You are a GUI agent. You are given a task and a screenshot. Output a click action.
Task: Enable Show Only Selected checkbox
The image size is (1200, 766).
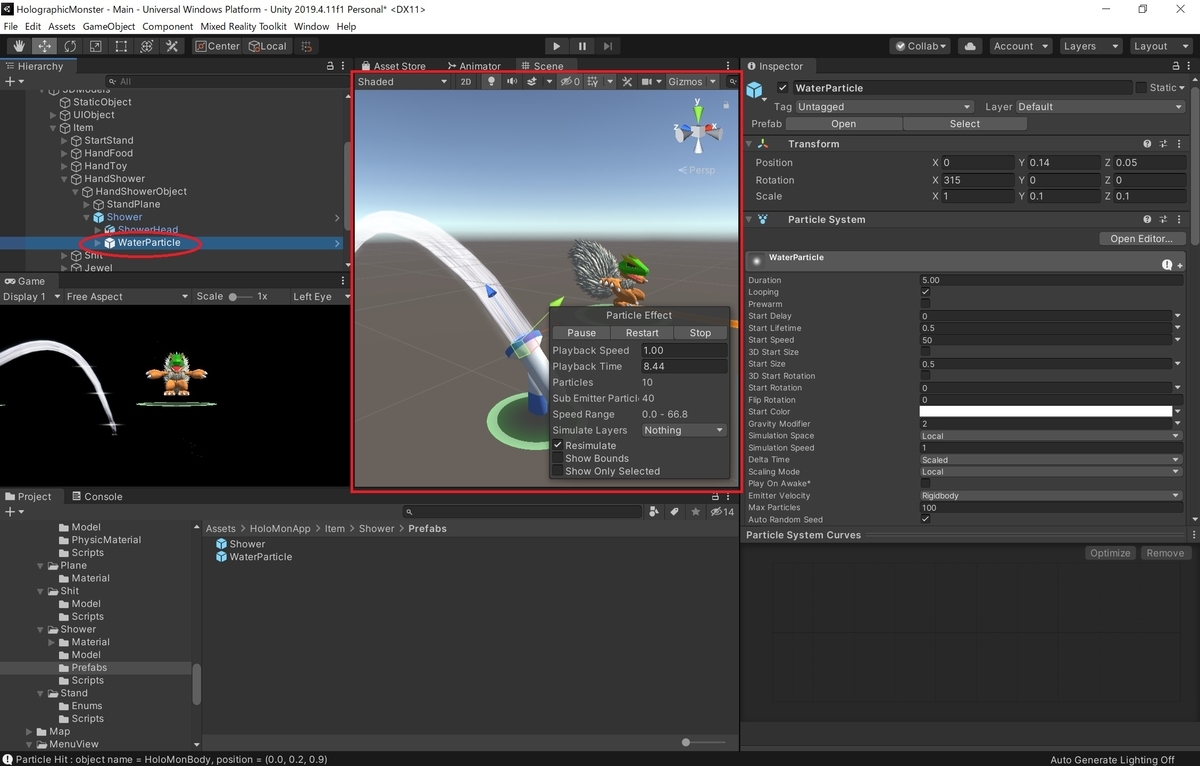pos(558,471)
